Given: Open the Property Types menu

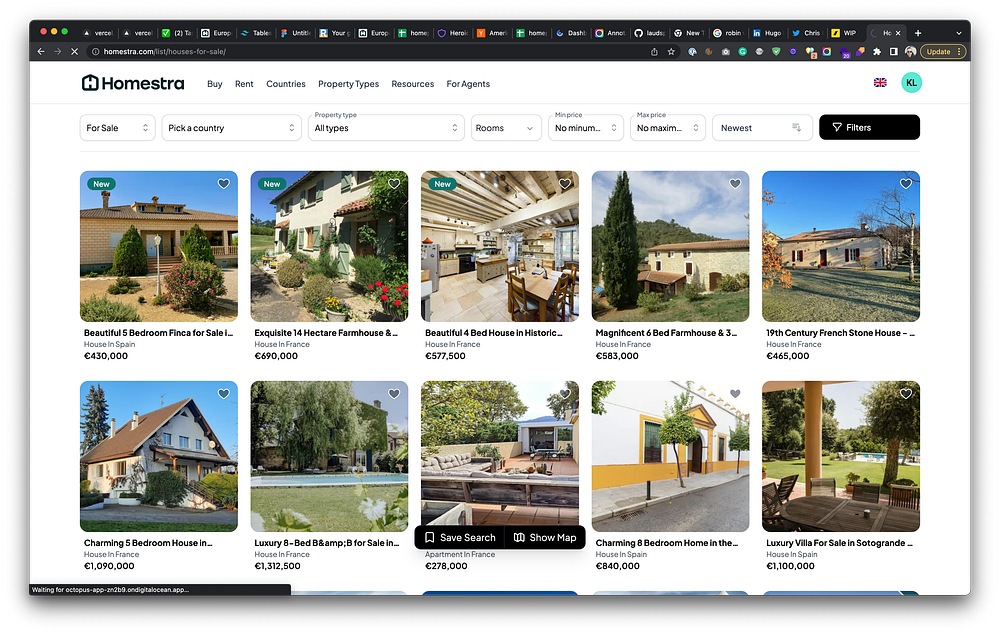Looking at the screenshot, I should tap(348, 84).
